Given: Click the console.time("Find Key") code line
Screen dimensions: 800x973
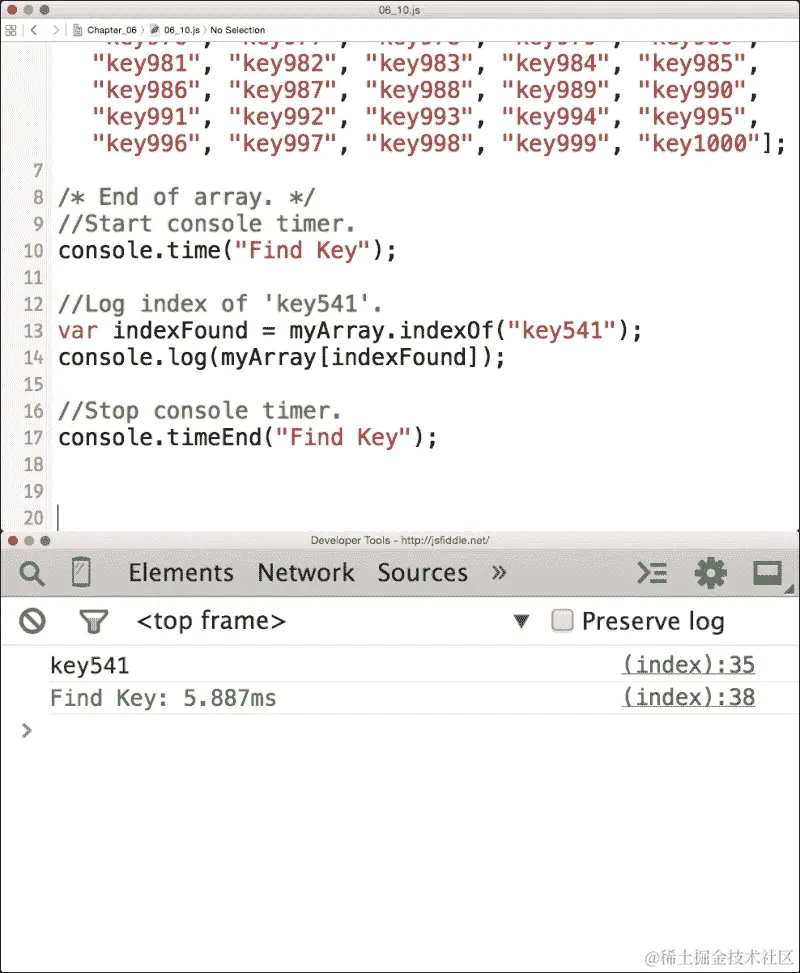Looking at the screenshot, I should [x=227, y=251].
